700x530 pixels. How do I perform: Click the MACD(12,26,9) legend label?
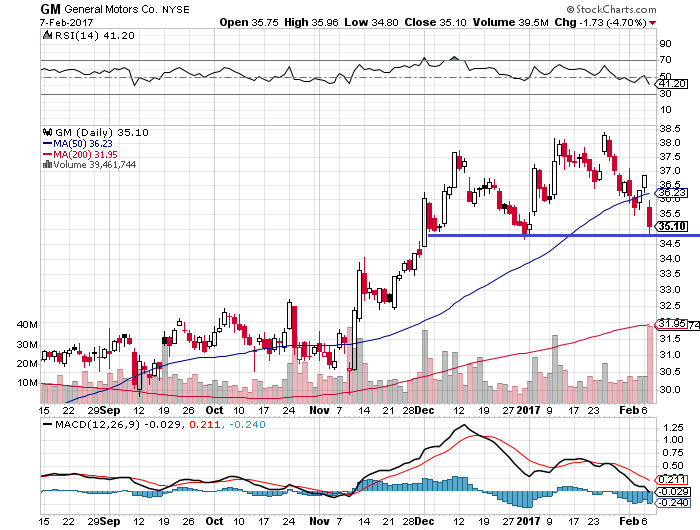pos(98,425)
